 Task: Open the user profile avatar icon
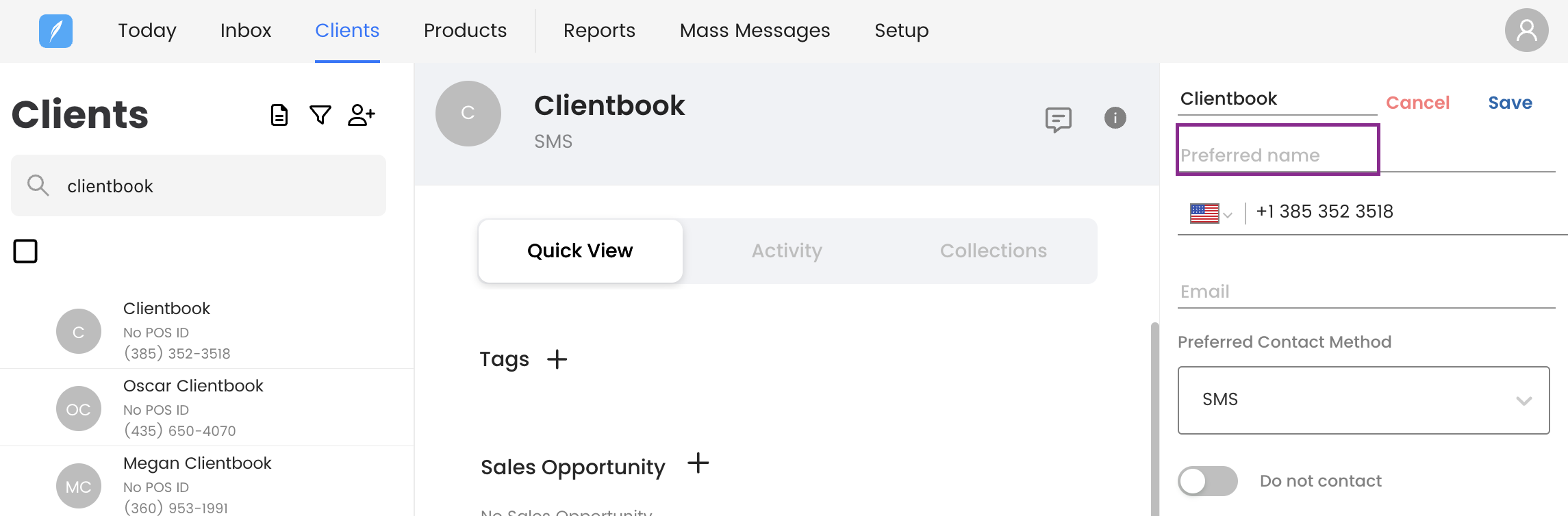click(1526, 30)
